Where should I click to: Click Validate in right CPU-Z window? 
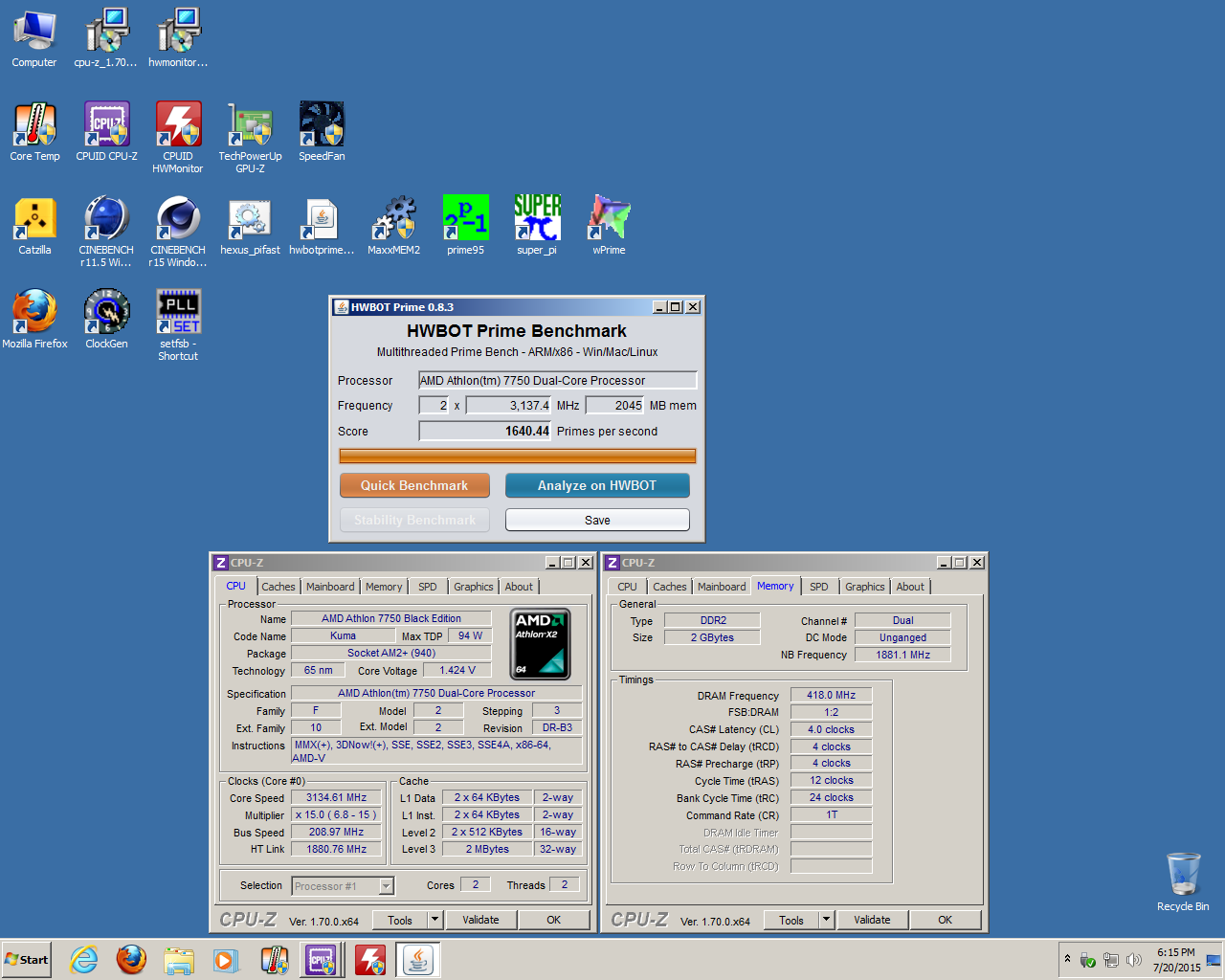[x=872, y=920]
